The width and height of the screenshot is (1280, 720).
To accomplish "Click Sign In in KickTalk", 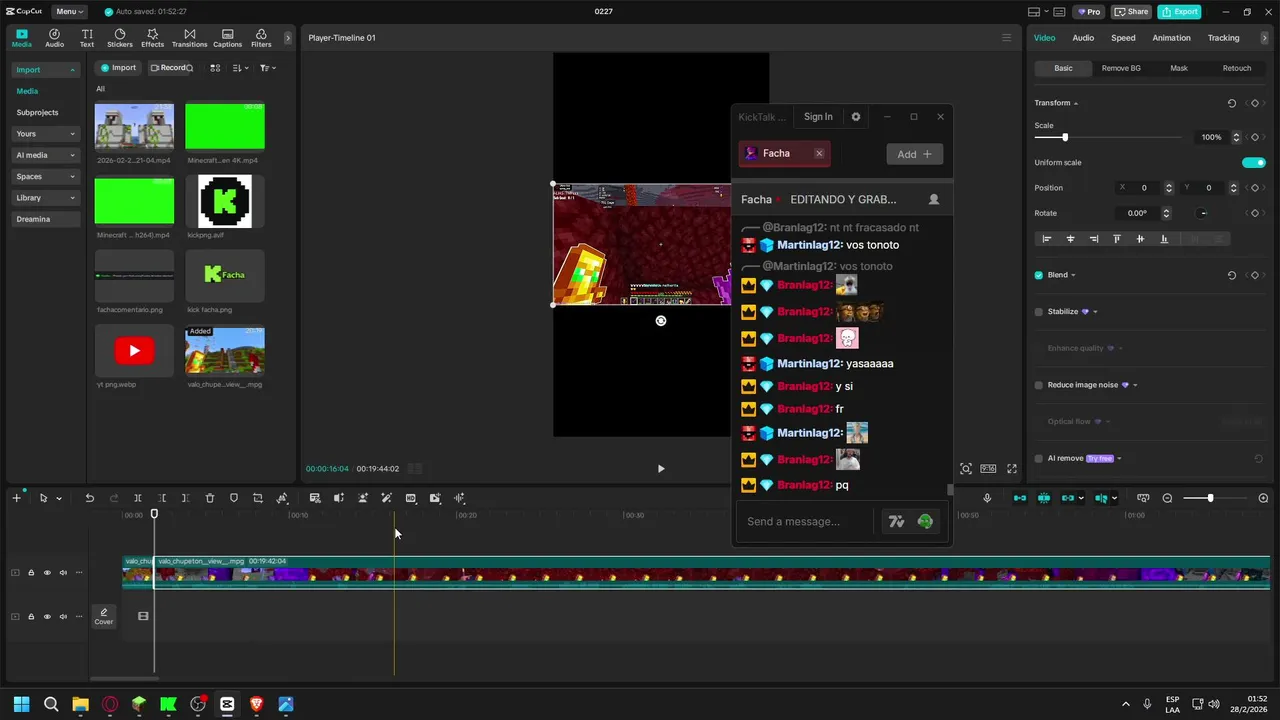I will pyautogui.click(x=818, y=117).
